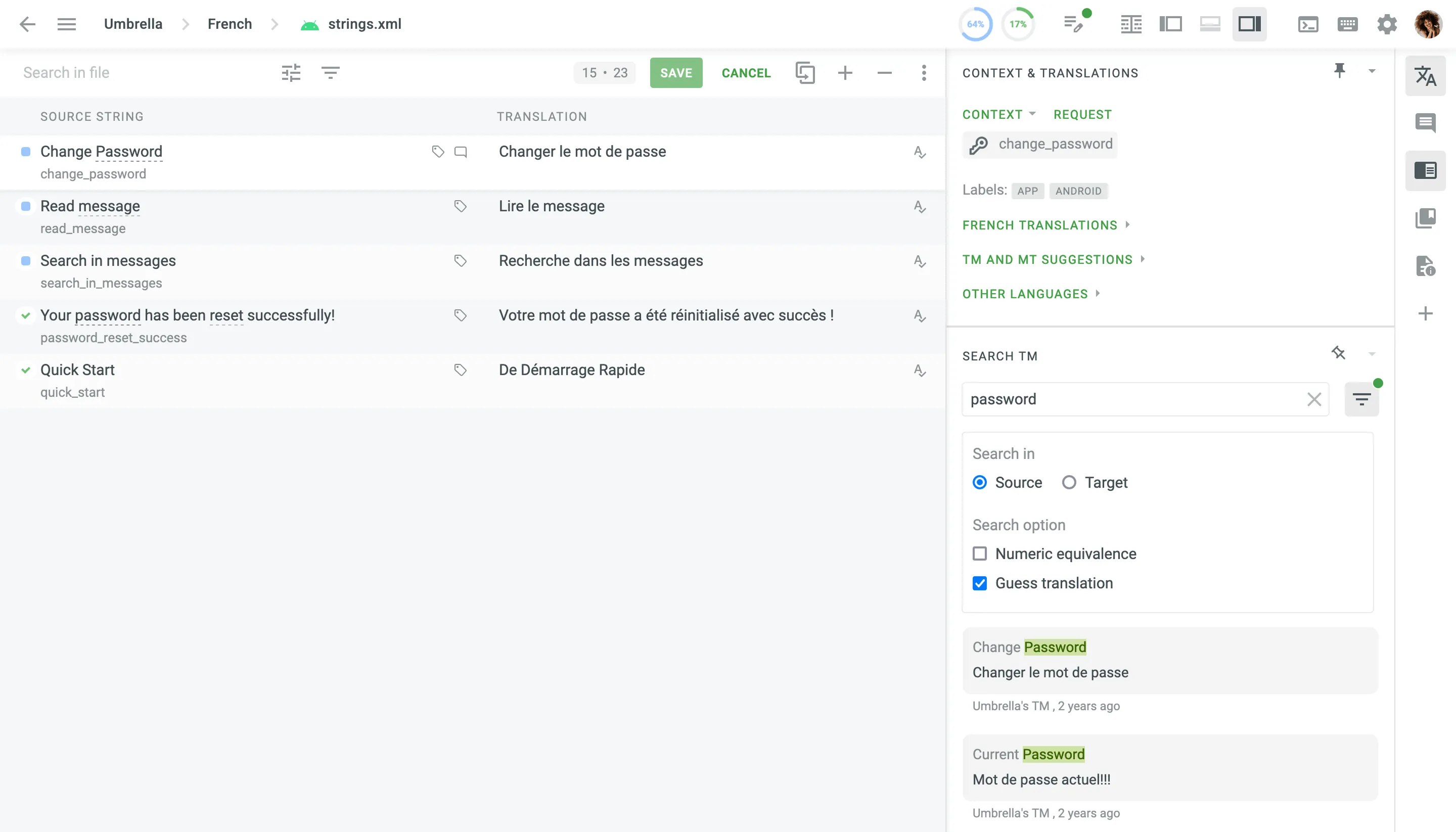The height and width of the screenshot is (832, 1456).
Task: Open the Terms glossary sidebar icon
Action: 1425,218
